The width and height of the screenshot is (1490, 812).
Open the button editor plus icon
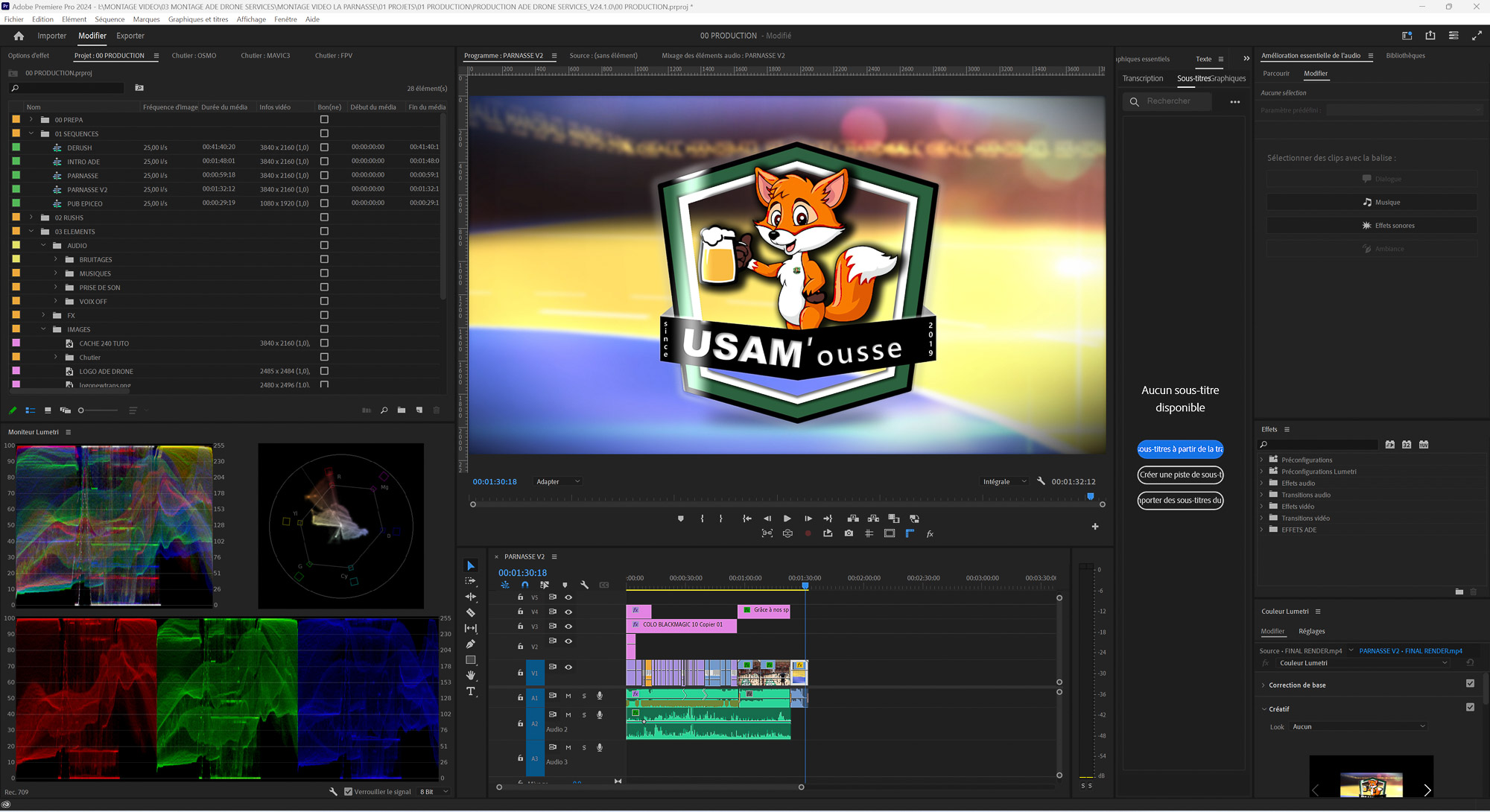click(x=1095, y=527)
